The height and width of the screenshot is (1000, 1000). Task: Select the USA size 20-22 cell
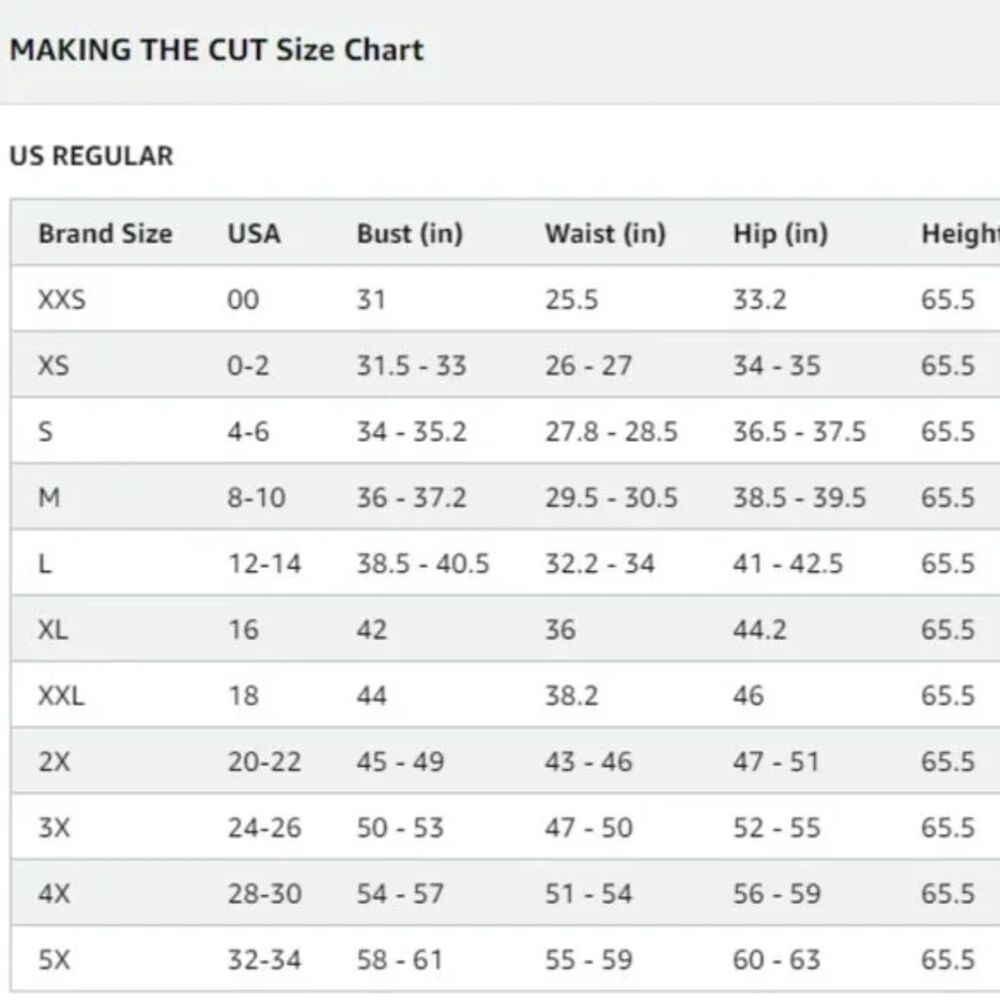tap(264, 762)
